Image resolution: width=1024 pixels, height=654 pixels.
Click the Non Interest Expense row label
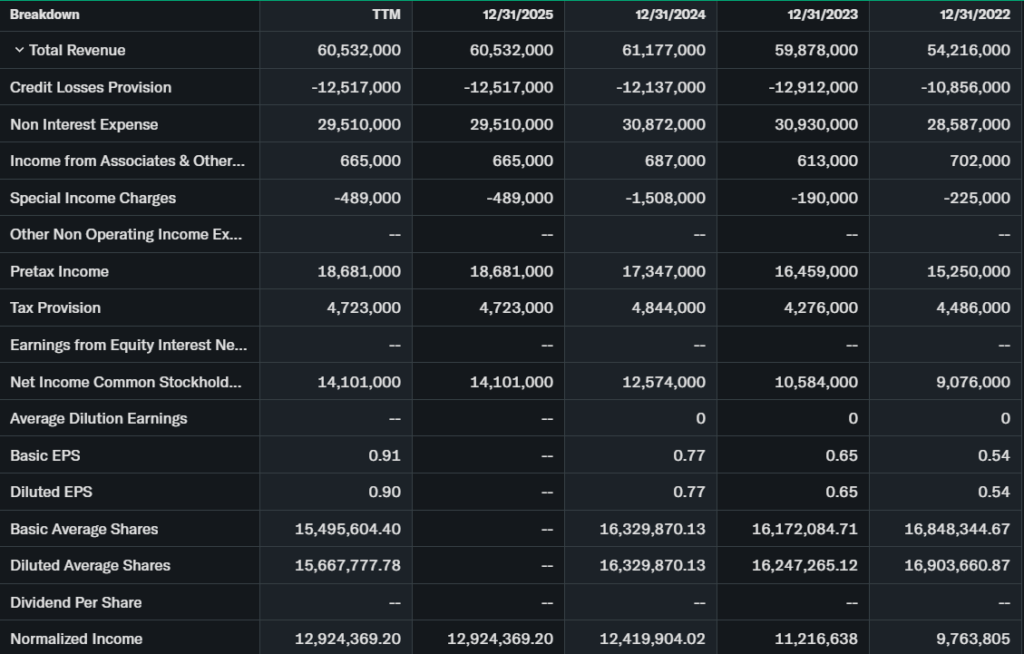point(84,124)
